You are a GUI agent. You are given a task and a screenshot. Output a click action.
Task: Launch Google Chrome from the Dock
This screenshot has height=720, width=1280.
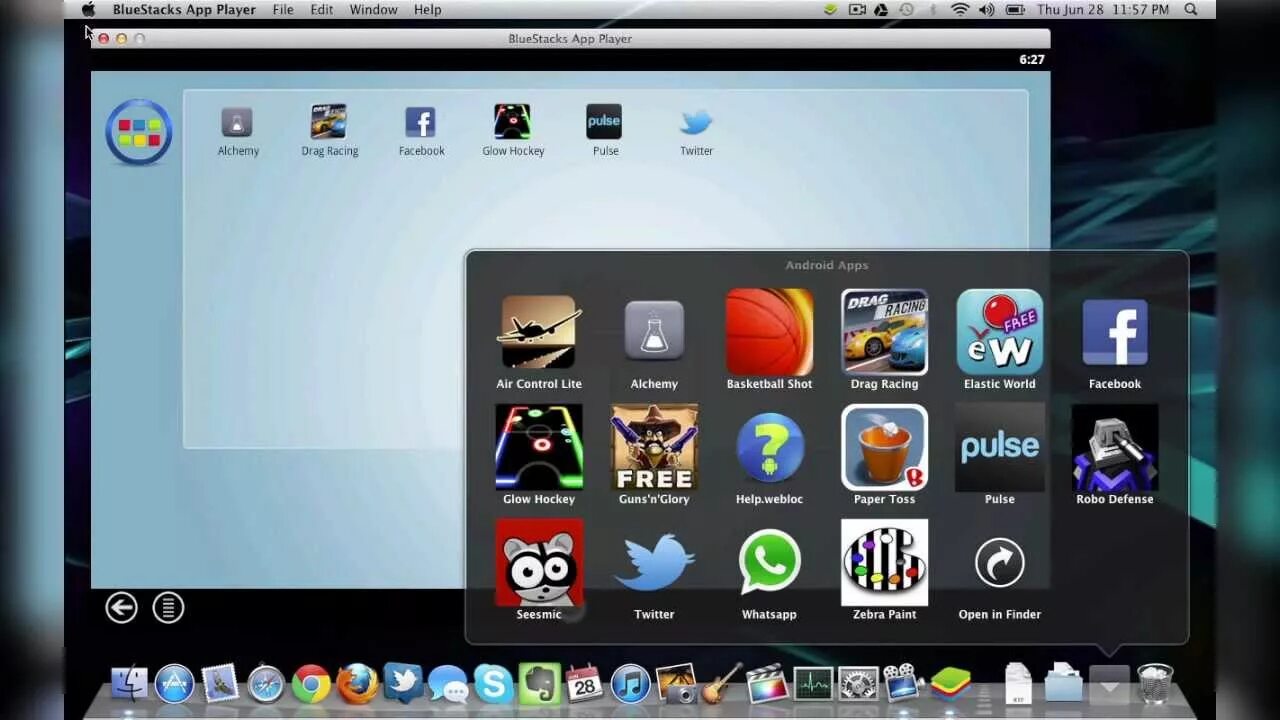coord(311,683)
